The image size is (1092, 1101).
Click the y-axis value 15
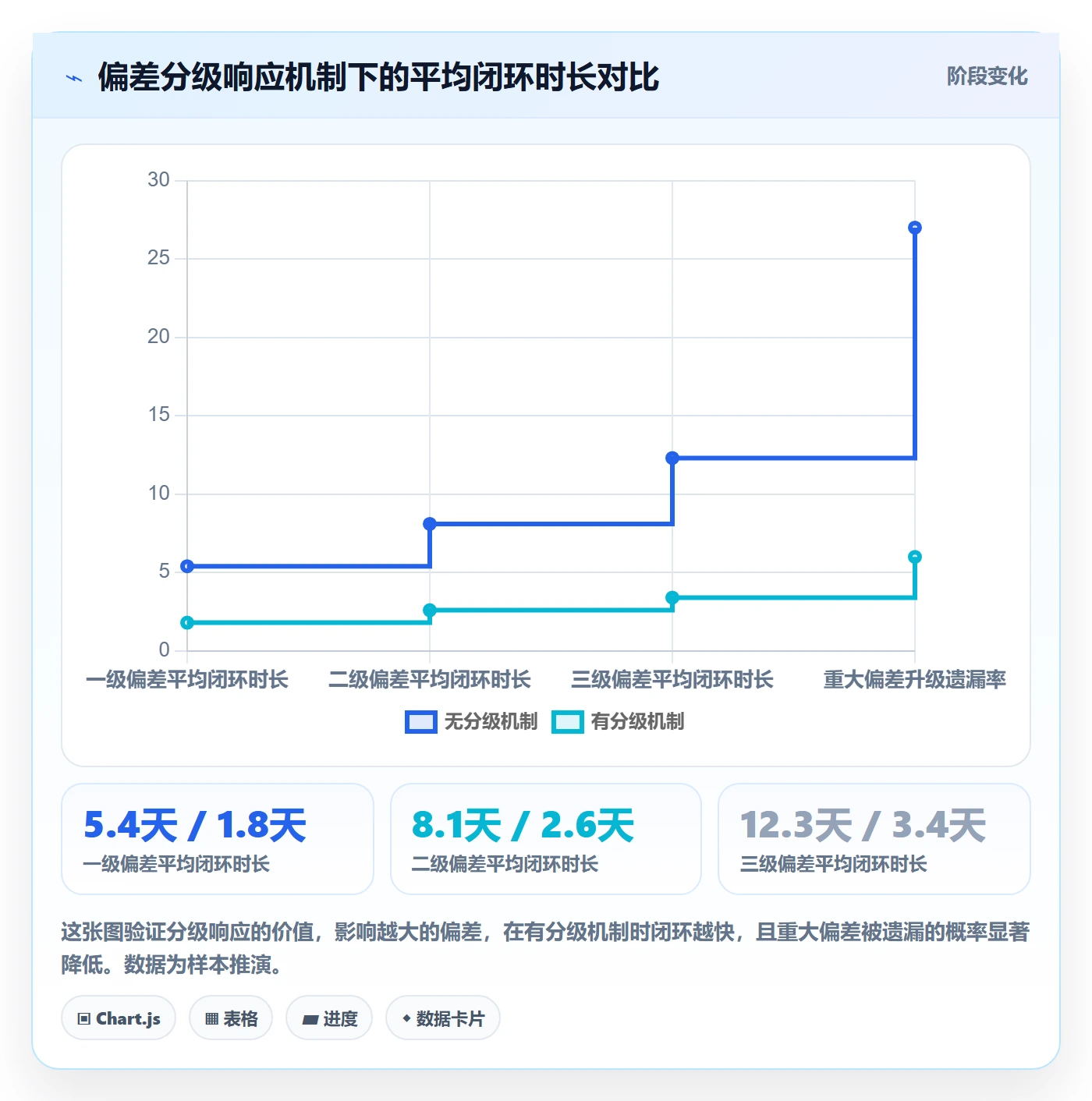coord(158,415)
